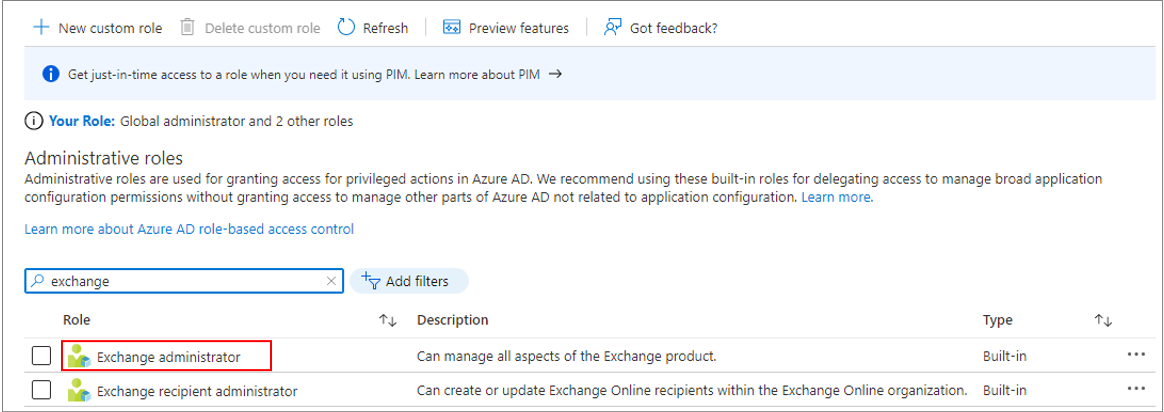The image size is (1164, 412).
Task: Open more options for Exchange recipient administrator row
Action: [x=1136, y=388]
